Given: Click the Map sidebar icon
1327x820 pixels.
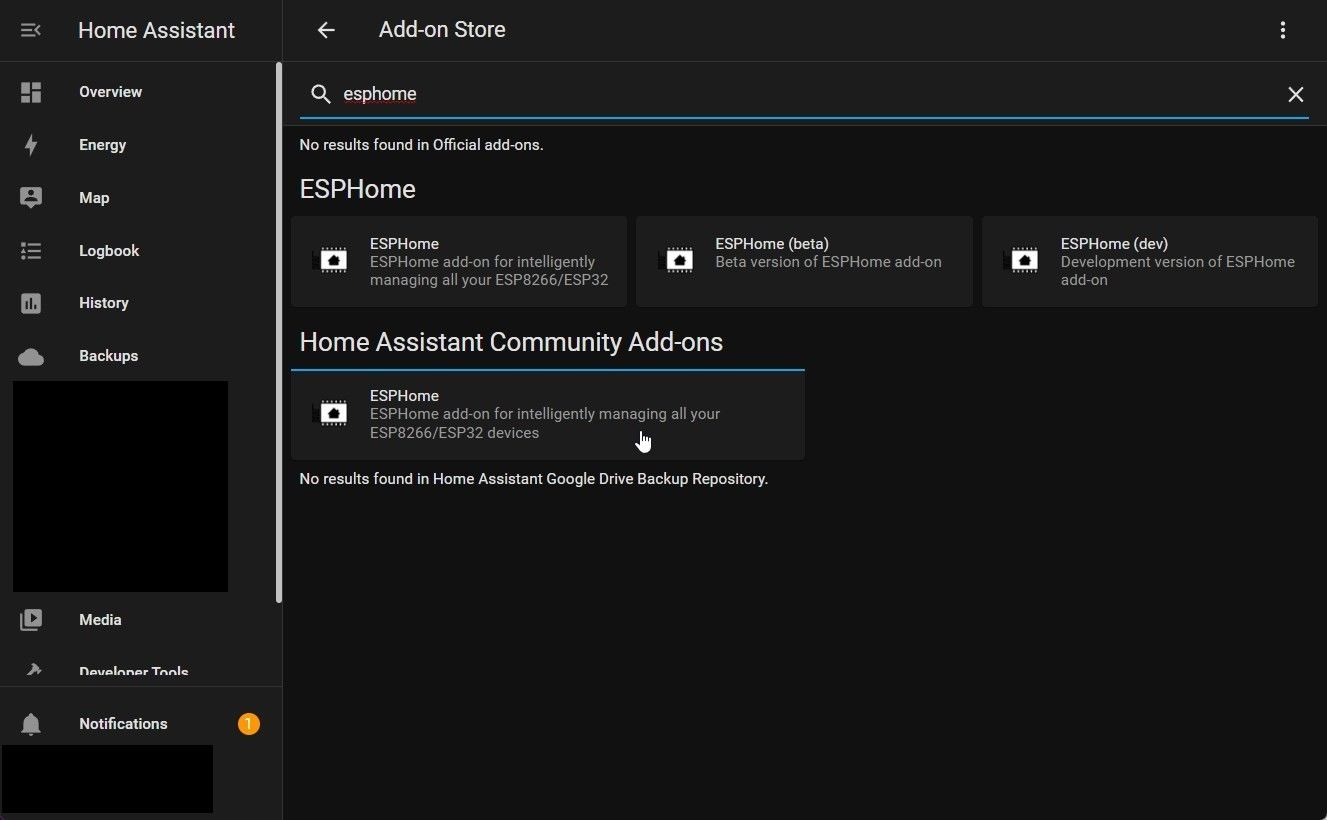Looking at the screenshot, I should coord(31,198).
